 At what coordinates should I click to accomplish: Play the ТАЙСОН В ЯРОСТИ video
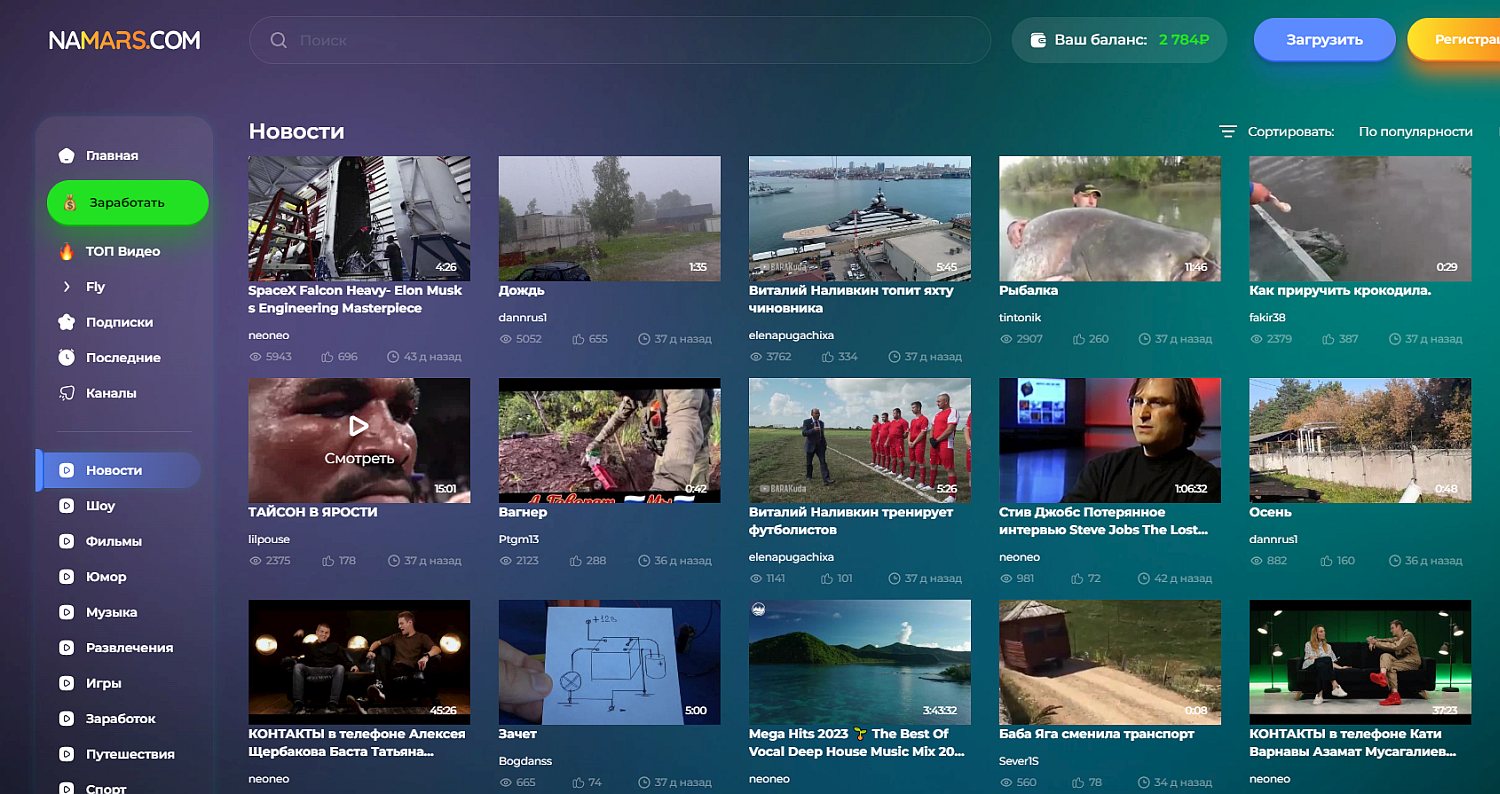click(x=359, y=438)
